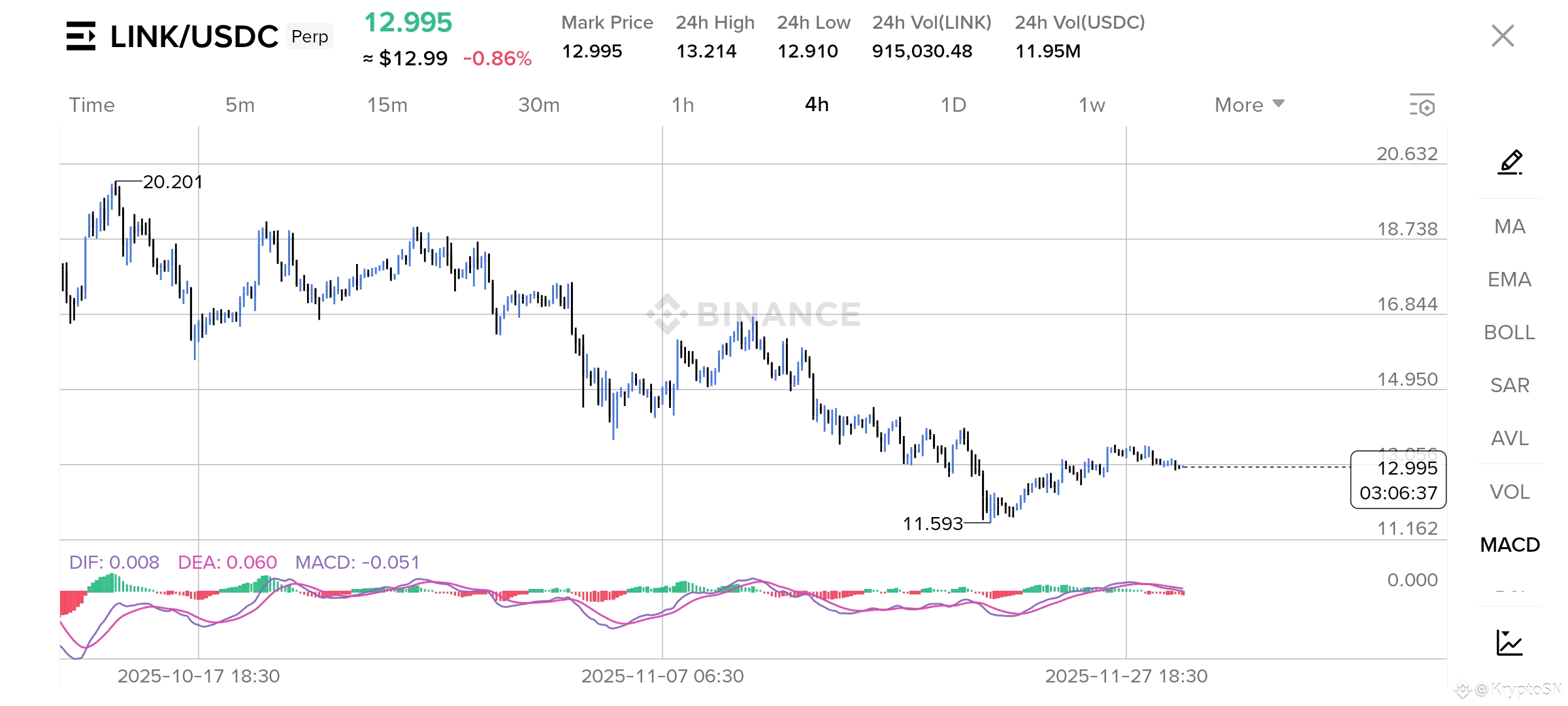
Task: Open the trading pair list menu icon
Action: tap(81, 36)
